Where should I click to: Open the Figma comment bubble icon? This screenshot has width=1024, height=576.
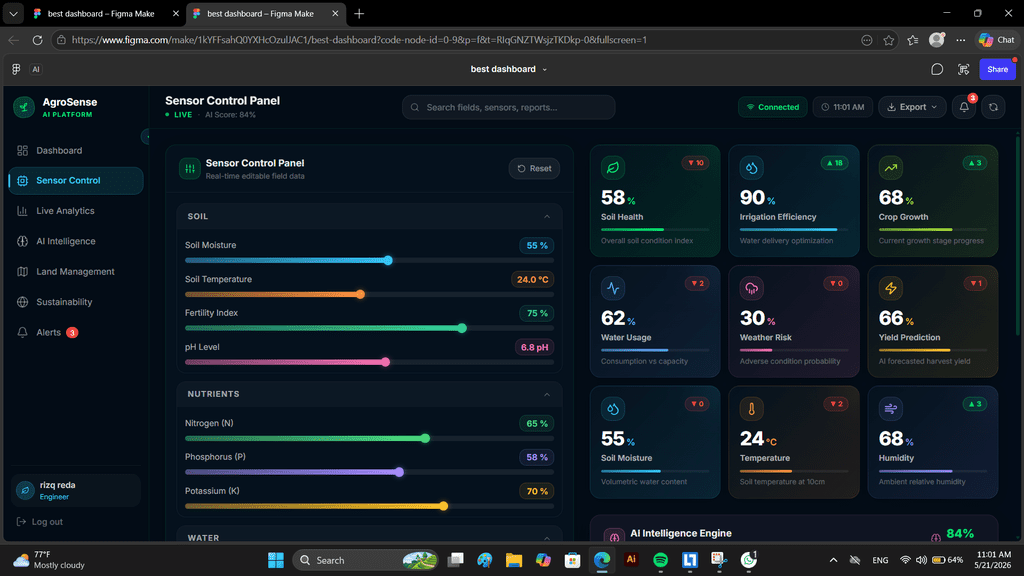click(x=937, y=69)
